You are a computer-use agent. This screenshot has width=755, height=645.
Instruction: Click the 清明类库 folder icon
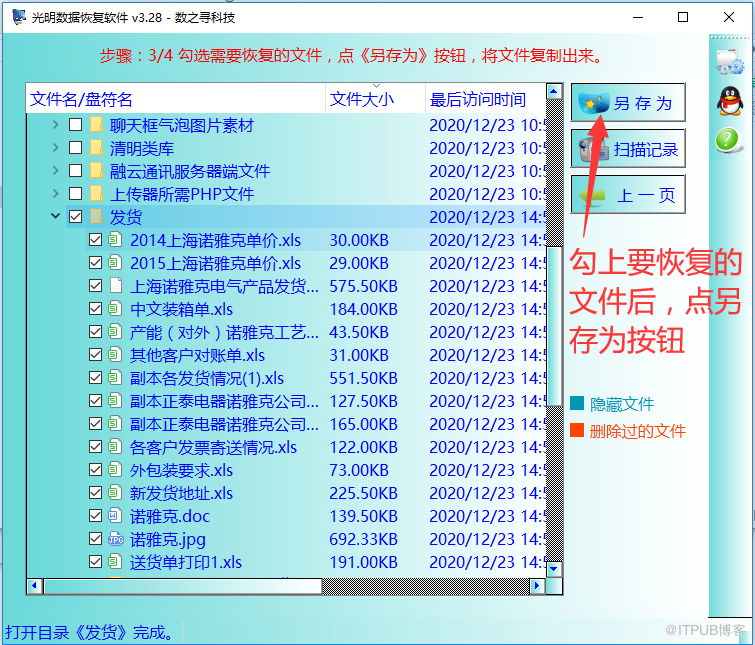tap(96, 148)
